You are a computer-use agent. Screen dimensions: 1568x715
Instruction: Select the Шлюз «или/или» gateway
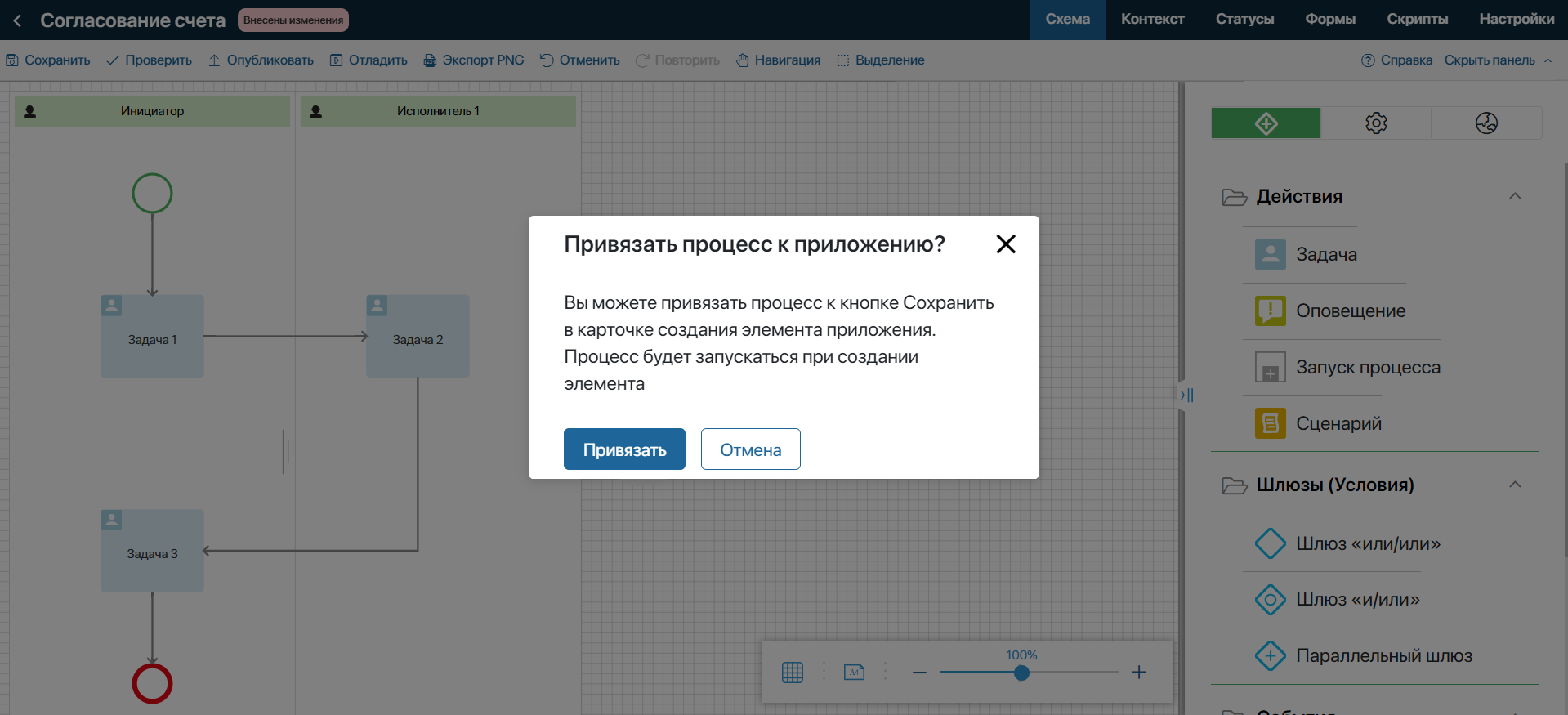1347,543
